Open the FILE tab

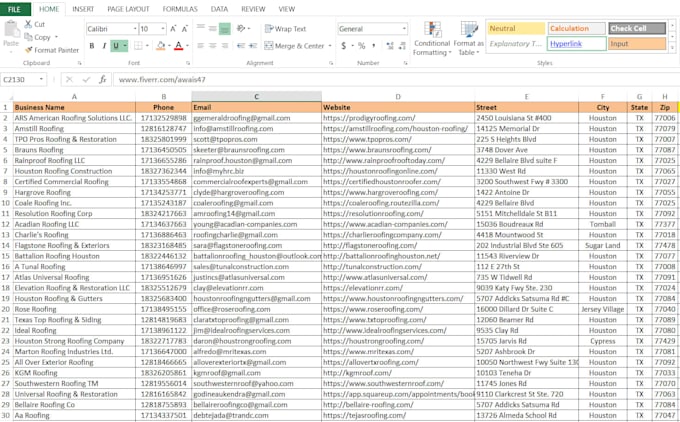click(x=15, y=9)
